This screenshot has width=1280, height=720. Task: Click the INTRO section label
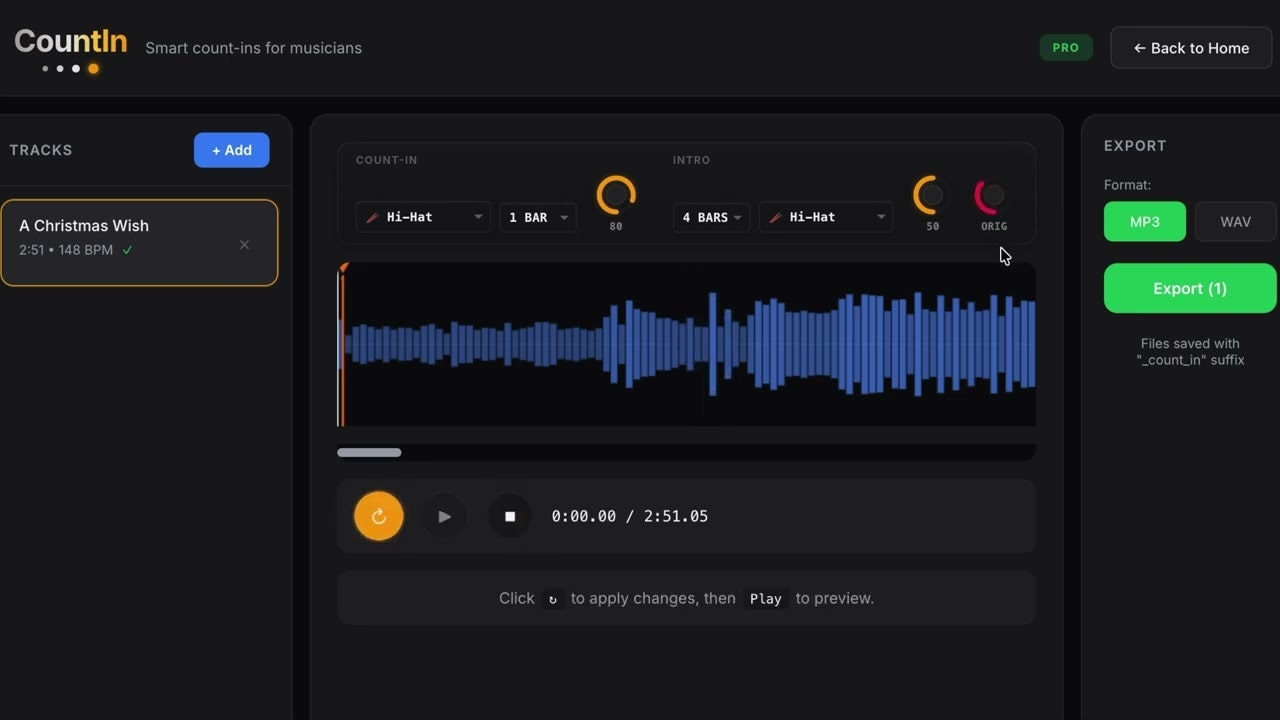(x=692, y=160)
